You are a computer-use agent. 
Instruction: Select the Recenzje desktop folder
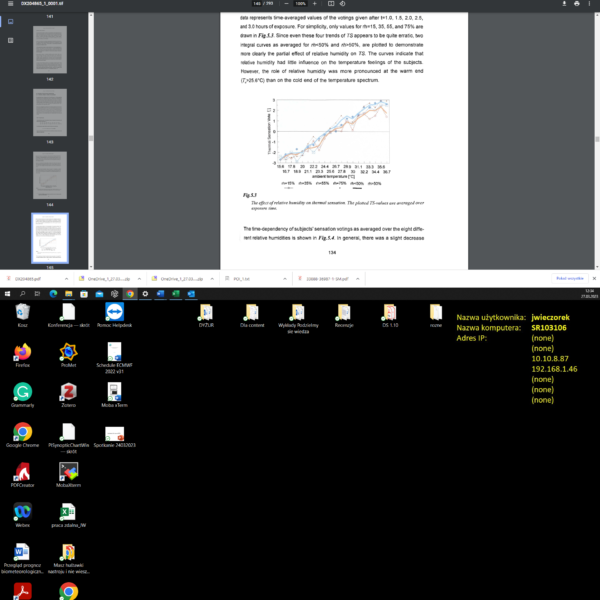point(344,313)
